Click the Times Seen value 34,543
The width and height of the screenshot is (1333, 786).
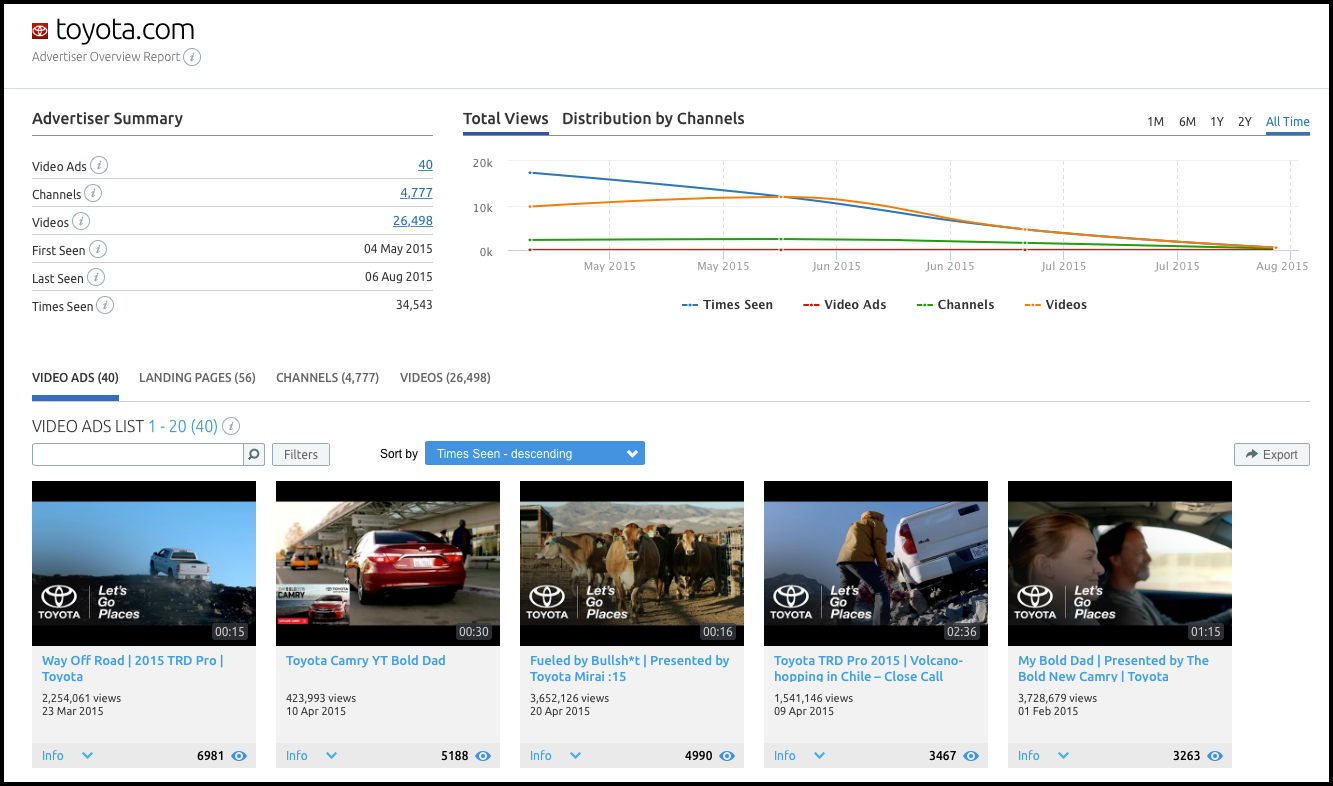pos(414,305)
